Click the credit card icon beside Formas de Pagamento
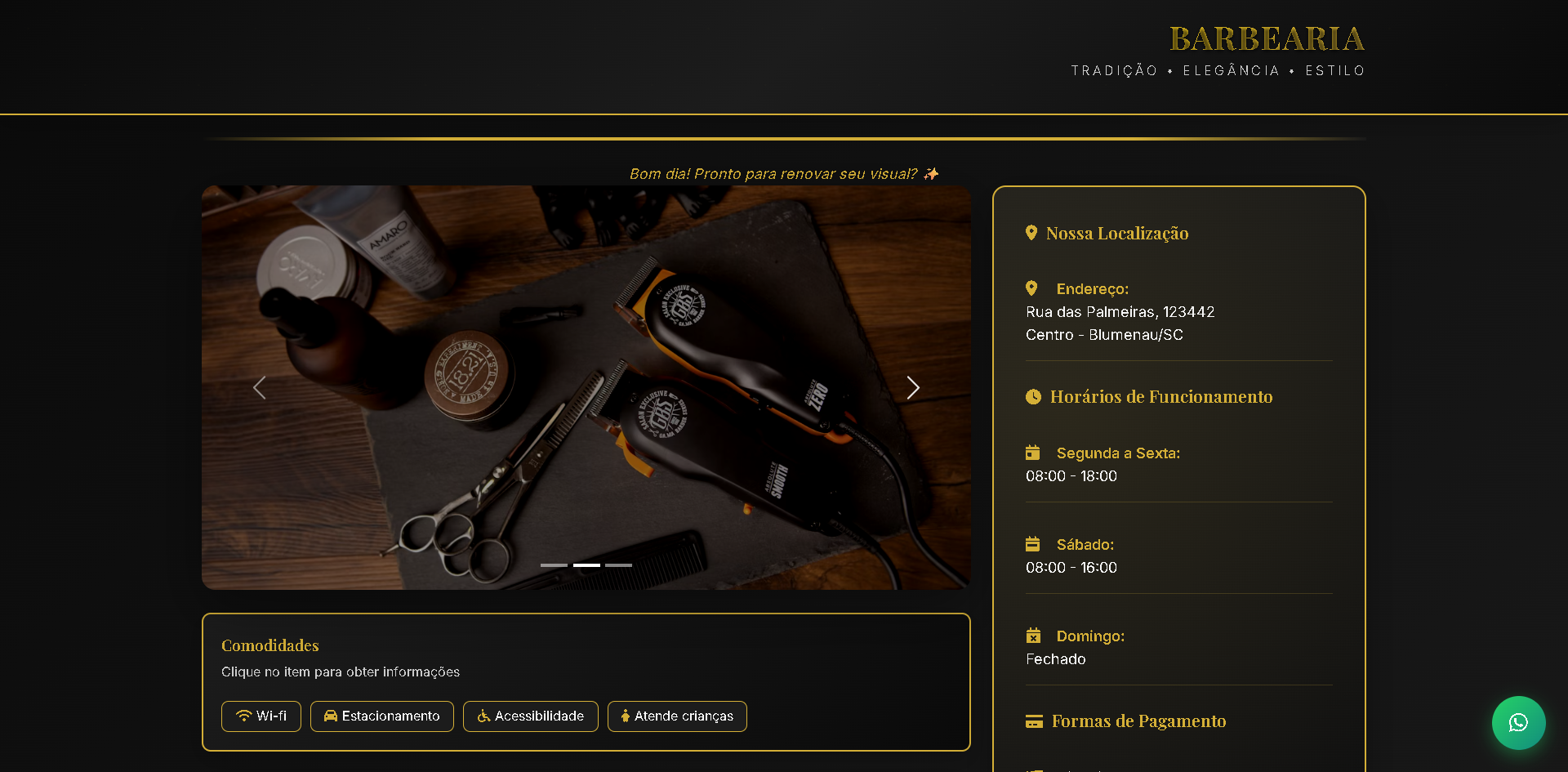 click(1034, 721)
